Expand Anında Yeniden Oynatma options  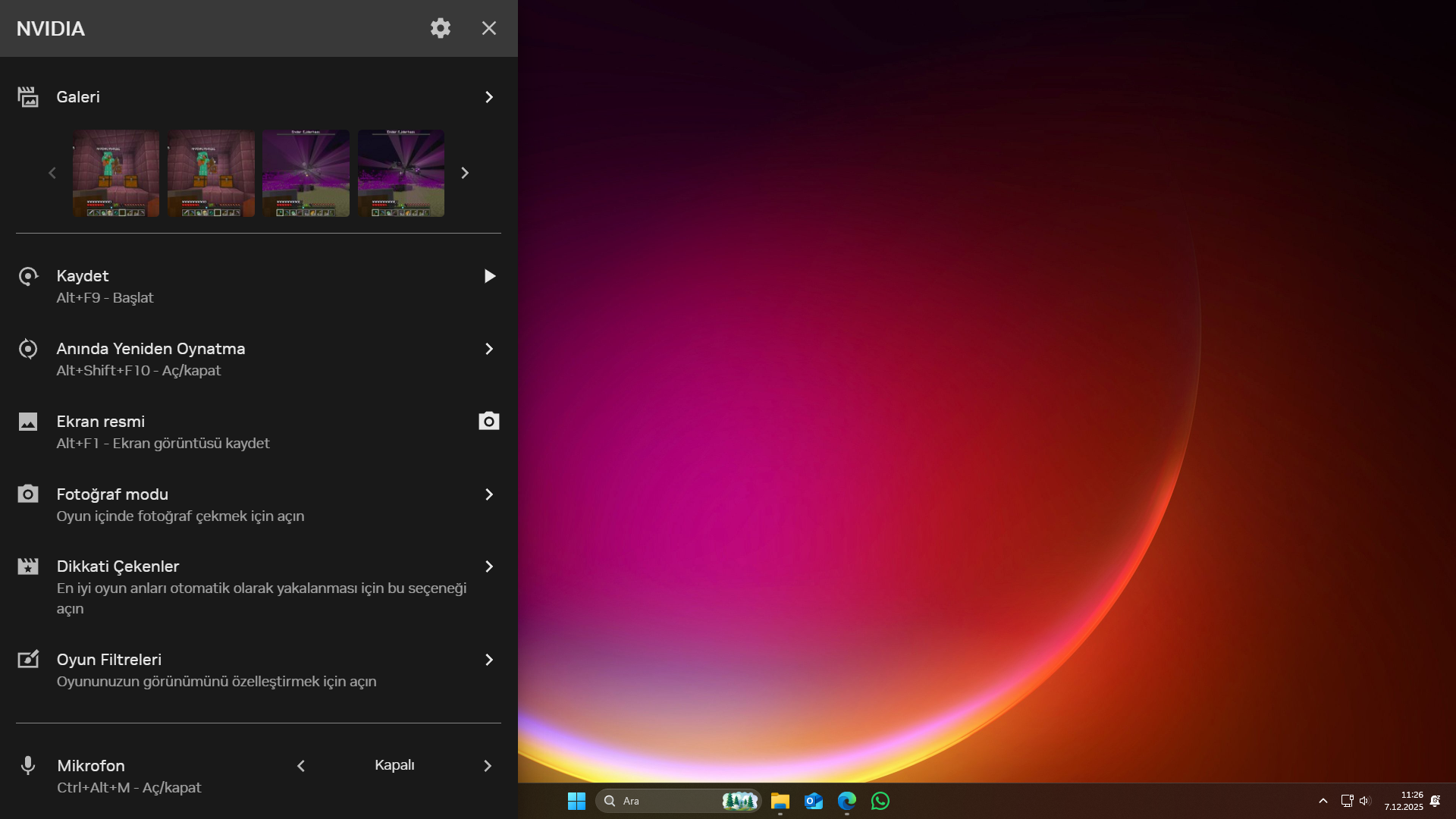pos(489,349)
